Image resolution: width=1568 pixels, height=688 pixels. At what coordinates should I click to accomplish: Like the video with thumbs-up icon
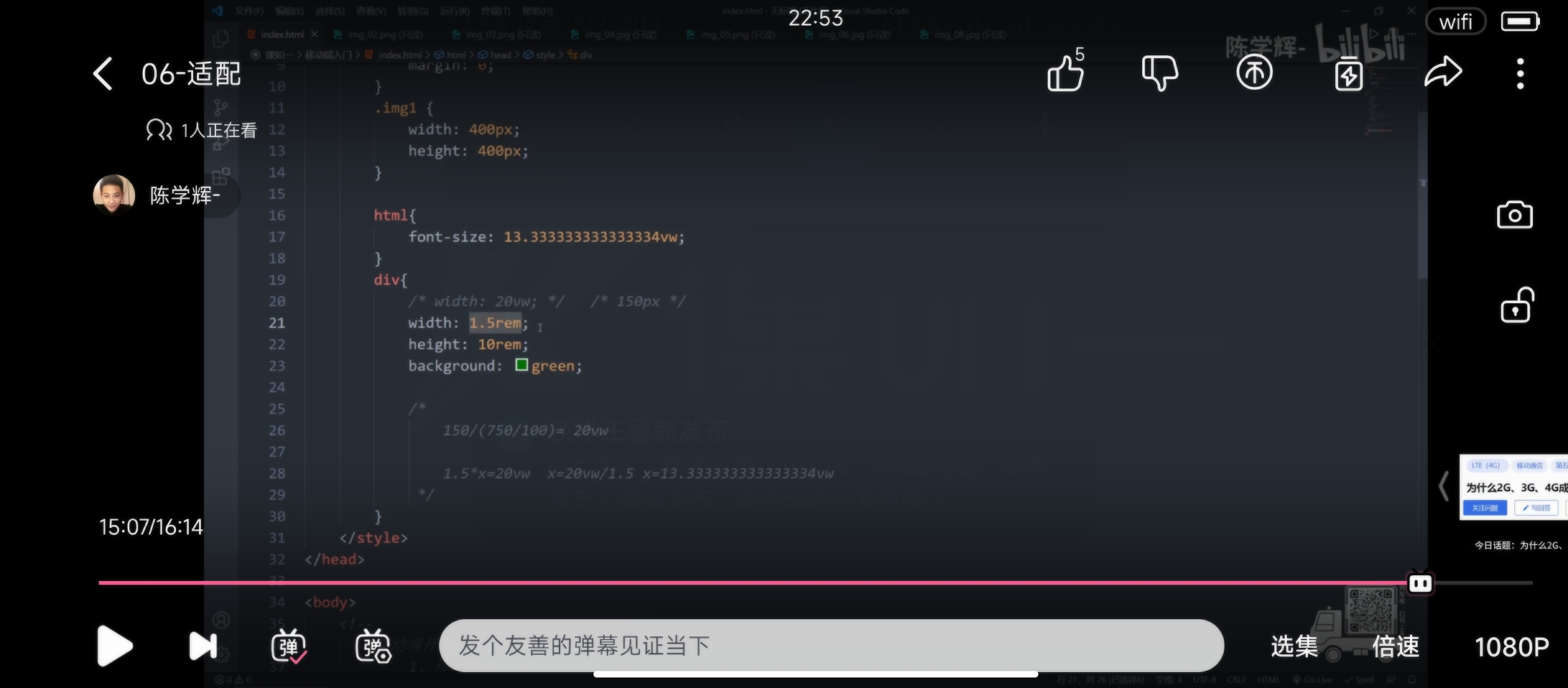click(x=1065, y=73)
